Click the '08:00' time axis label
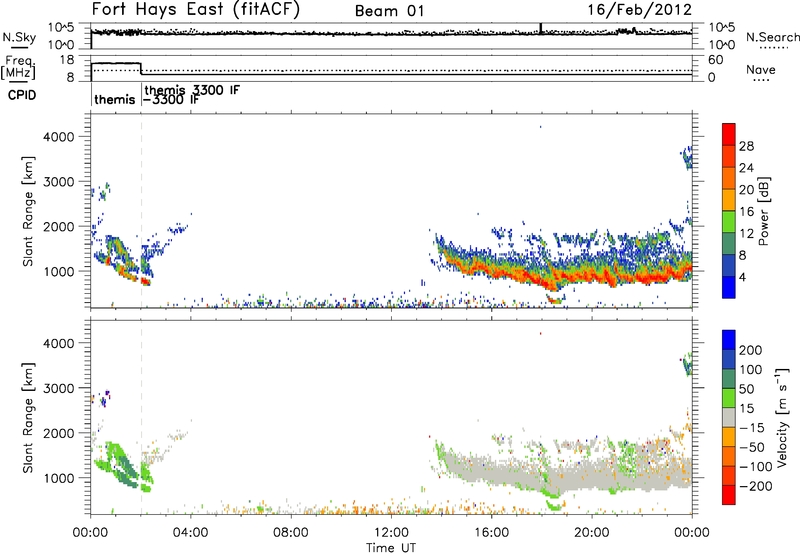The width and height of the screenshot is (800, 554). pyautogui.click(x=291, y=533)
